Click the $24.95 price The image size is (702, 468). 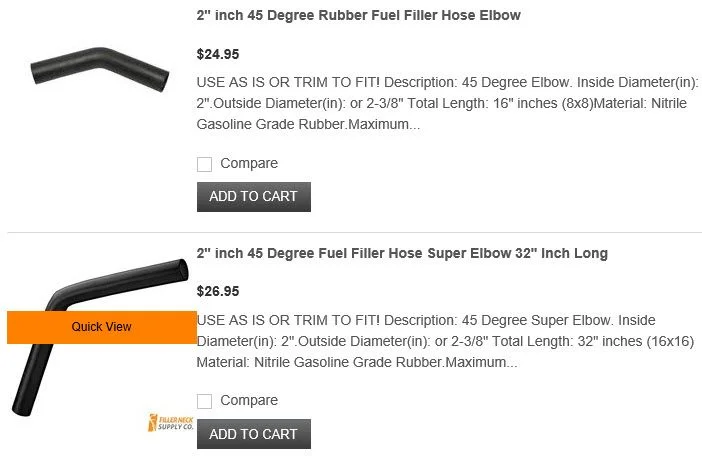(218, 54)
